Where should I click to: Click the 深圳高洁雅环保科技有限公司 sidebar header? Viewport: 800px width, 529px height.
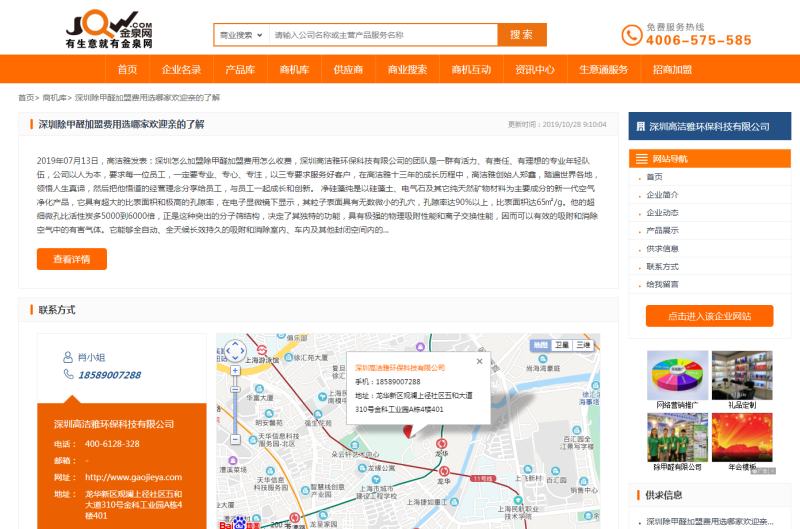(710, 126)
